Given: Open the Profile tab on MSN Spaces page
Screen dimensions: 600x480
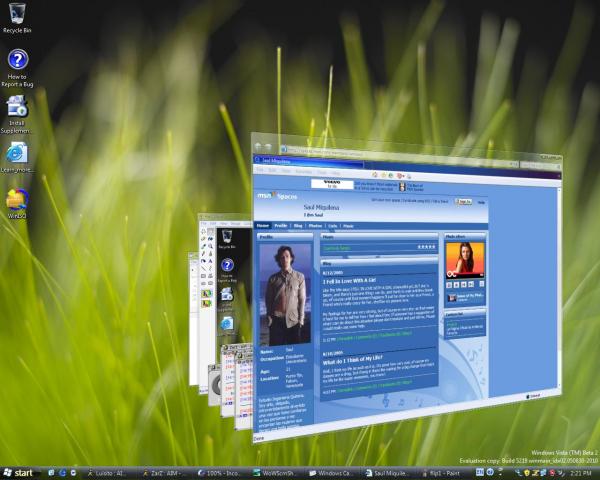Looking at the screenshot, I should coord(280,225).
